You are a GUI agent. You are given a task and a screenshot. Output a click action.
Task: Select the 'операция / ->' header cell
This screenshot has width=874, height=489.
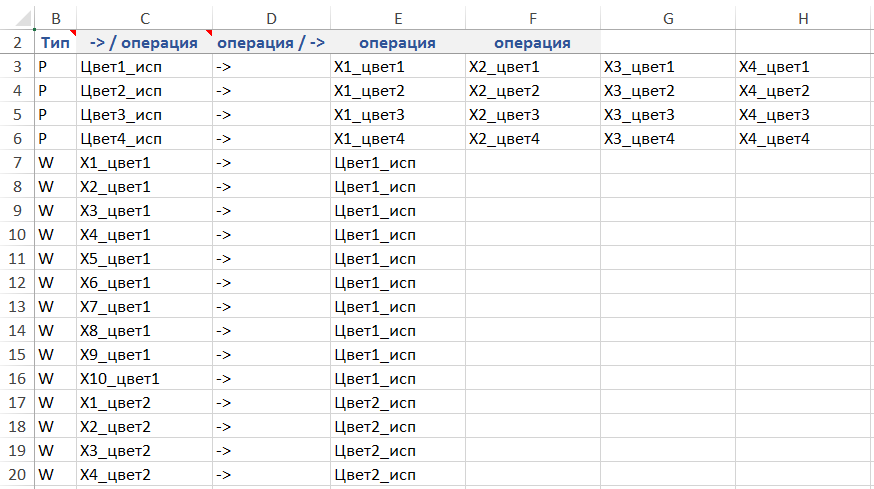tap(271, 43)
